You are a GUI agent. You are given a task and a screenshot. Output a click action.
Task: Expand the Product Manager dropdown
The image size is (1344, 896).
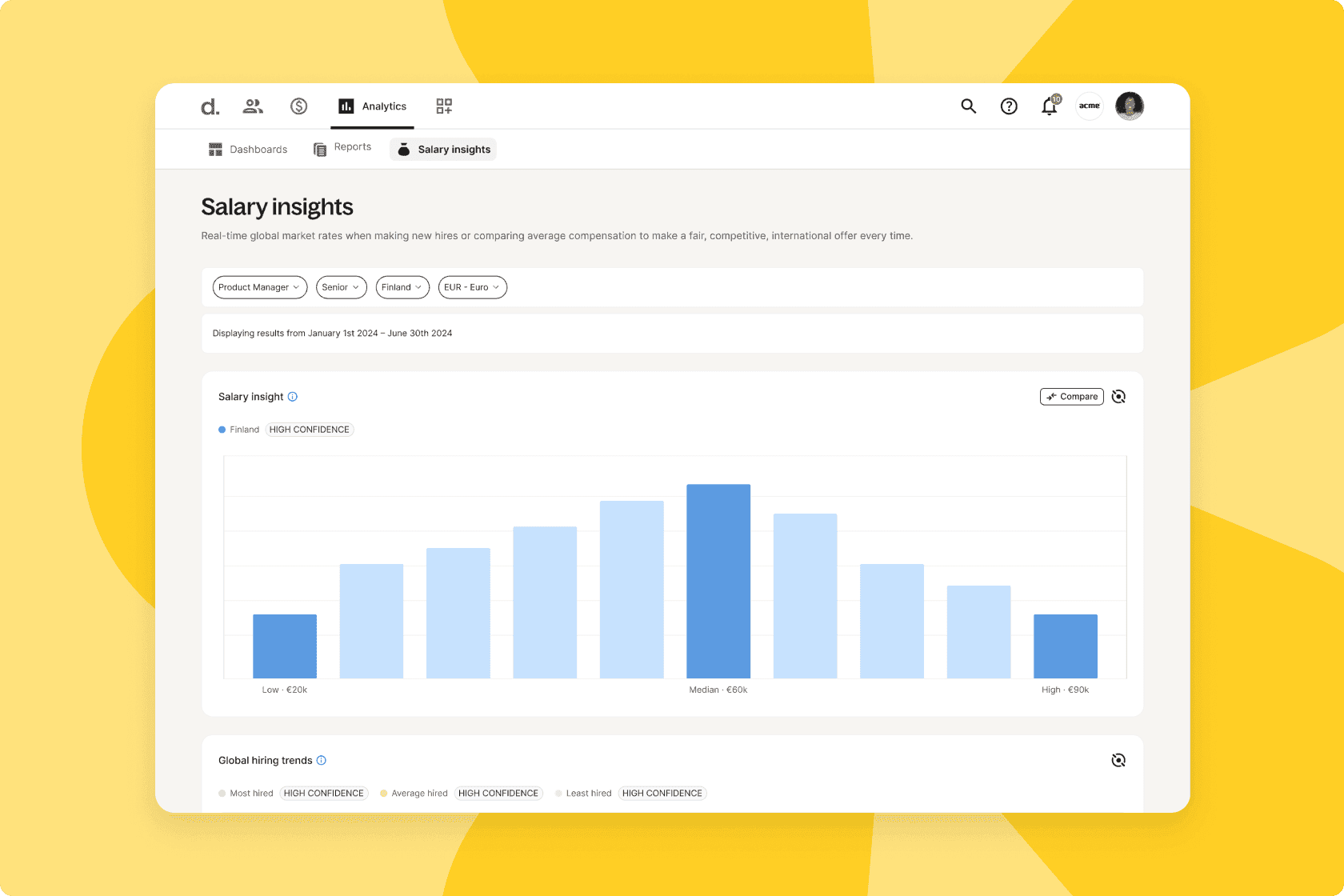pyautogui.click(x=260, y=287)
